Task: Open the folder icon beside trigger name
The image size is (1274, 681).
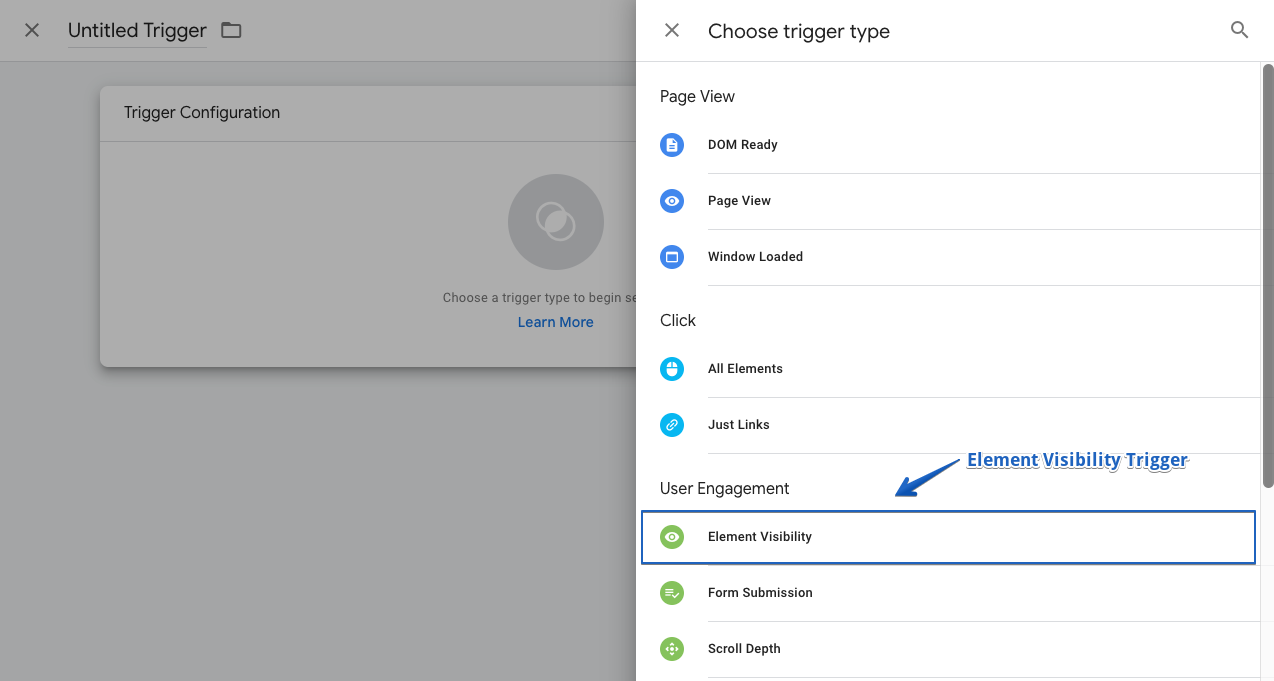Action: pyautogui.click(x=231, y=30)
